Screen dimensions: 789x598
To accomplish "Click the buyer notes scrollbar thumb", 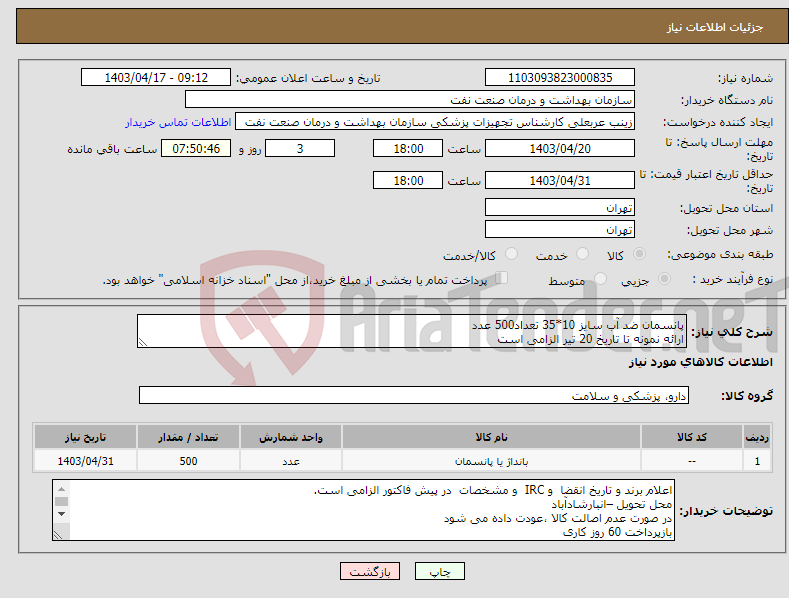I will [x=61, y=501].
